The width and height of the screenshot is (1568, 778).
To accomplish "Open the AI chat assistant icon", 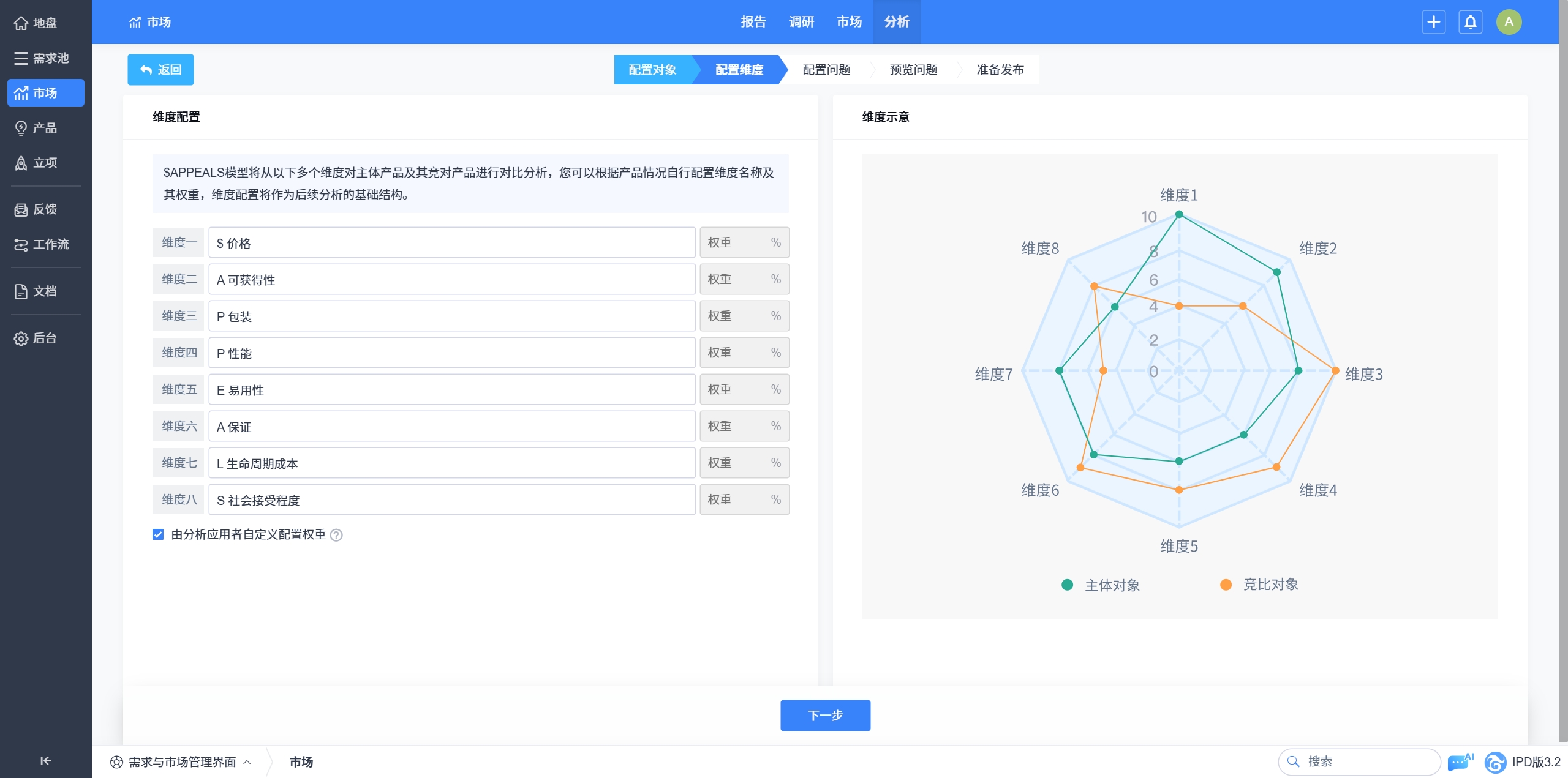I will [x=1459, y=762].
